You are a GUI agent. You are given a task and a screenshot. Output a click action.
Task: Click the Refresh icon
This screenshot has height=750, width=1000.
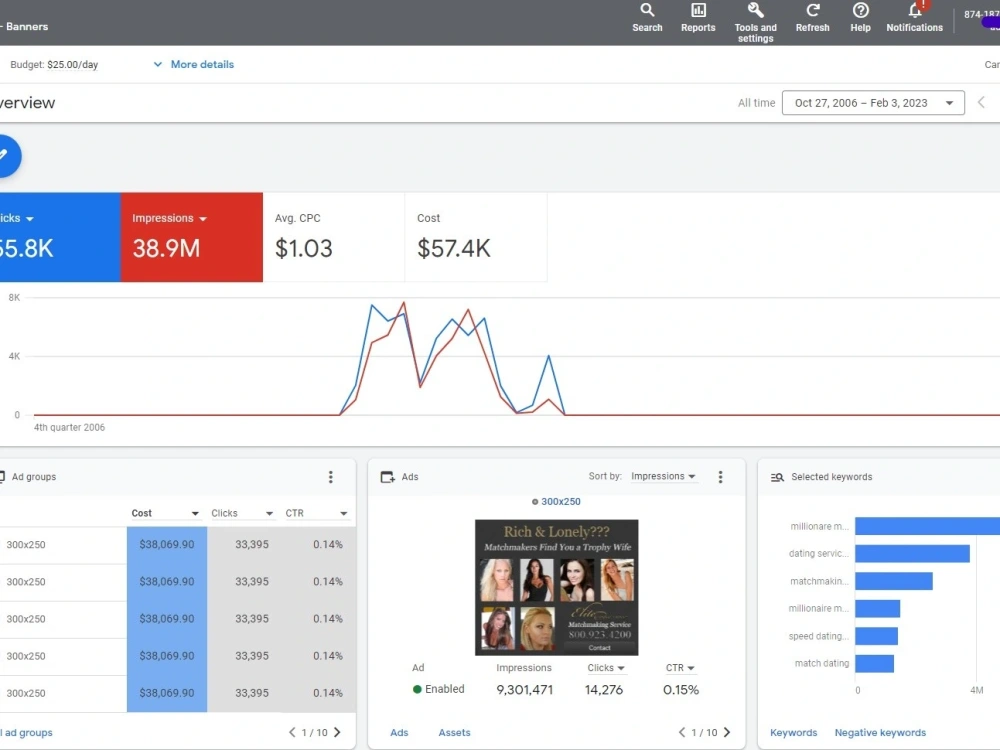click(812, 18)
